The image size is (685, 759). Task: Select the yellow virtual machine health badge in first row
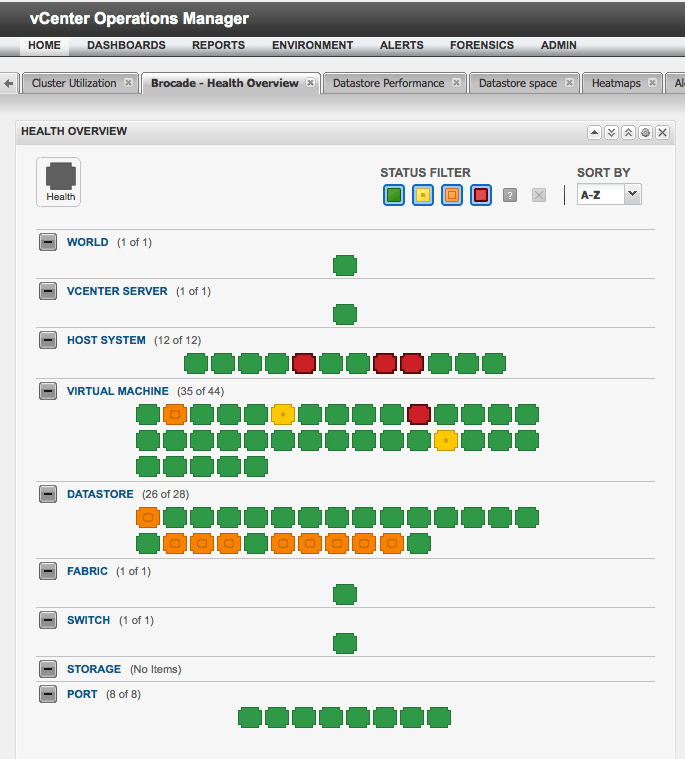click(283, 414)
